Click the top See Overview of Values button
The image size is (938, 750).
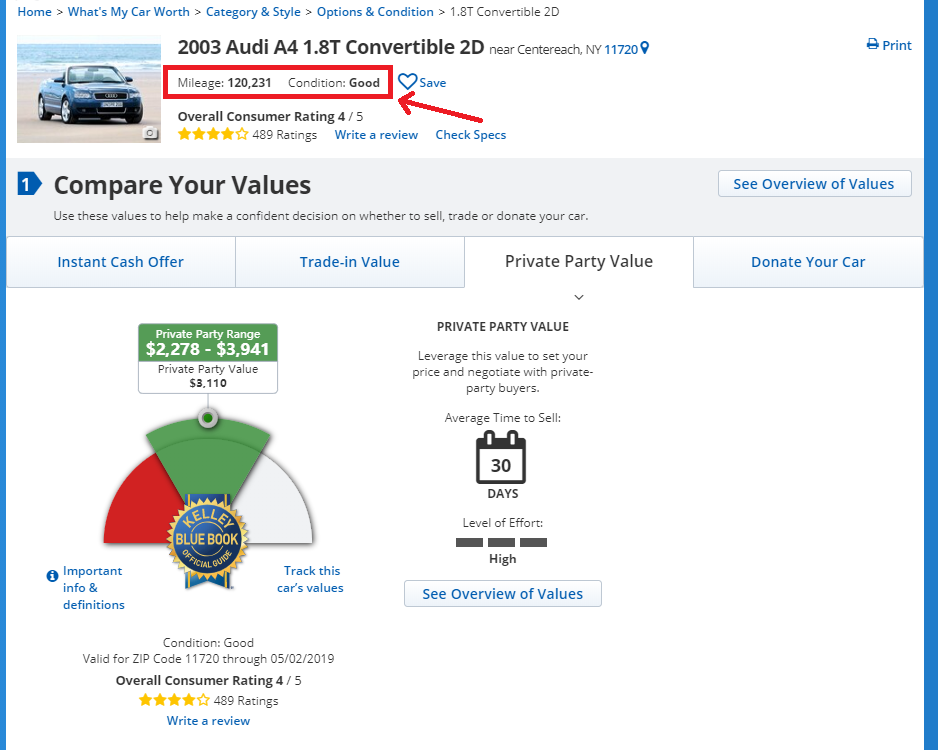point(814,184)
